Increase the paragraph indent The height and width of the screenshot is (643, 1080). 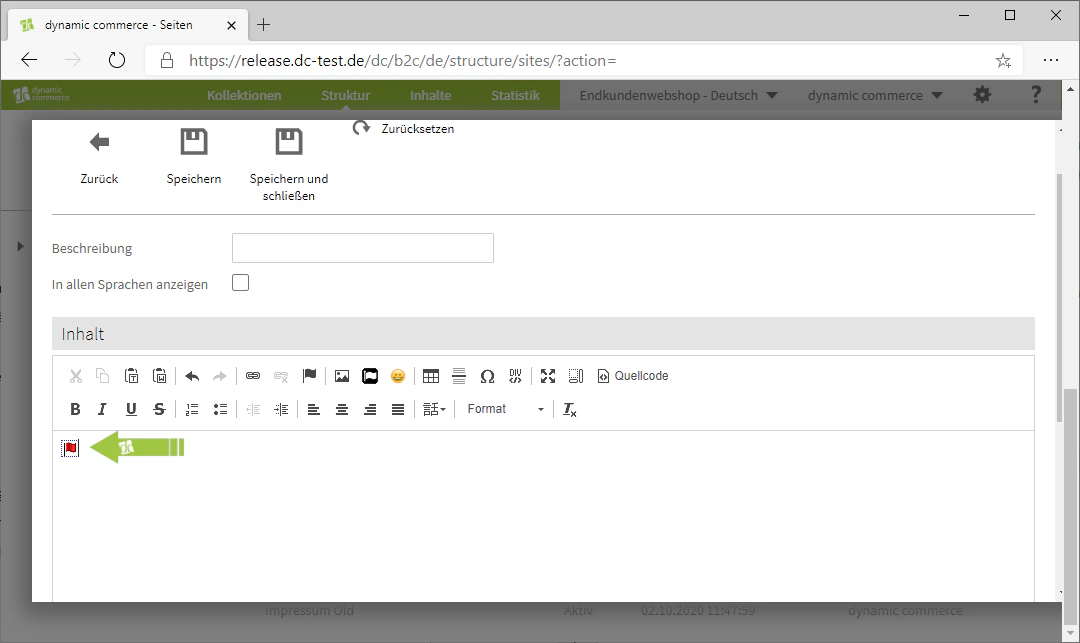pyautogui.click(x=281, y=409)
